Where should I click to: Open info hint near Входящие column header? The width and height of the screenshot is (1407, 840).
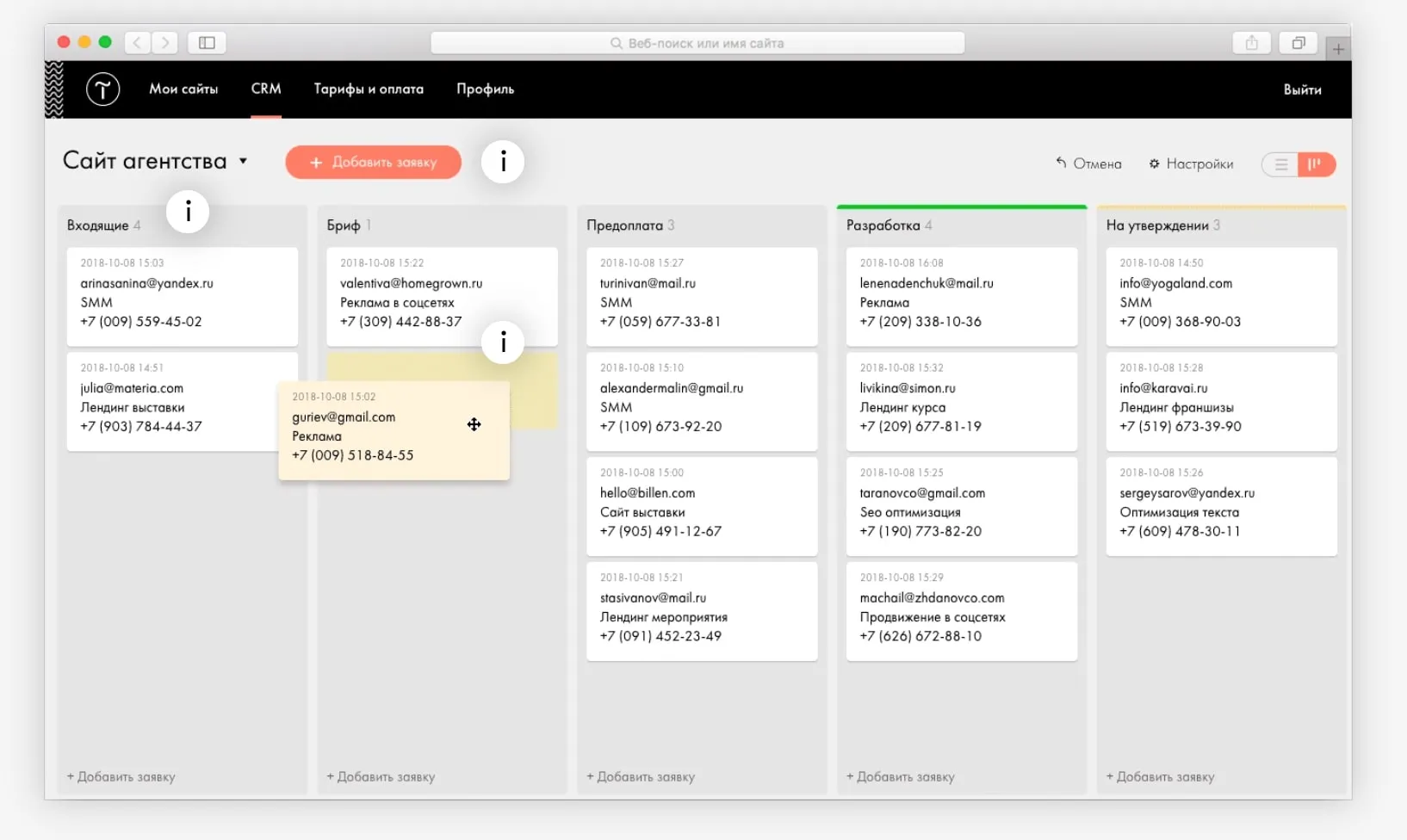(188, 212)
